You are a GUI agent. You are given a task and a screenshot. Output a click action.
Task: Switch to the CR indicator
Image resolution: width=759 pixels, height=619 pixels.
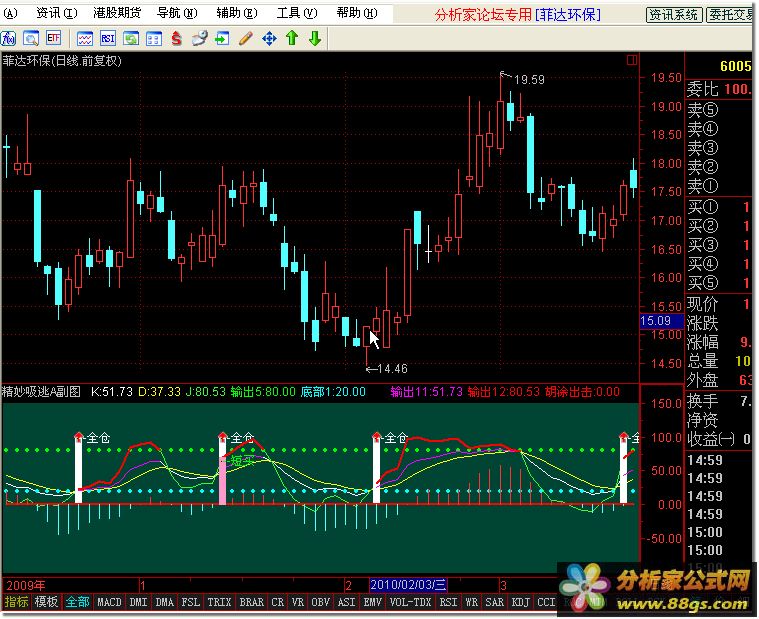point(278,602)
